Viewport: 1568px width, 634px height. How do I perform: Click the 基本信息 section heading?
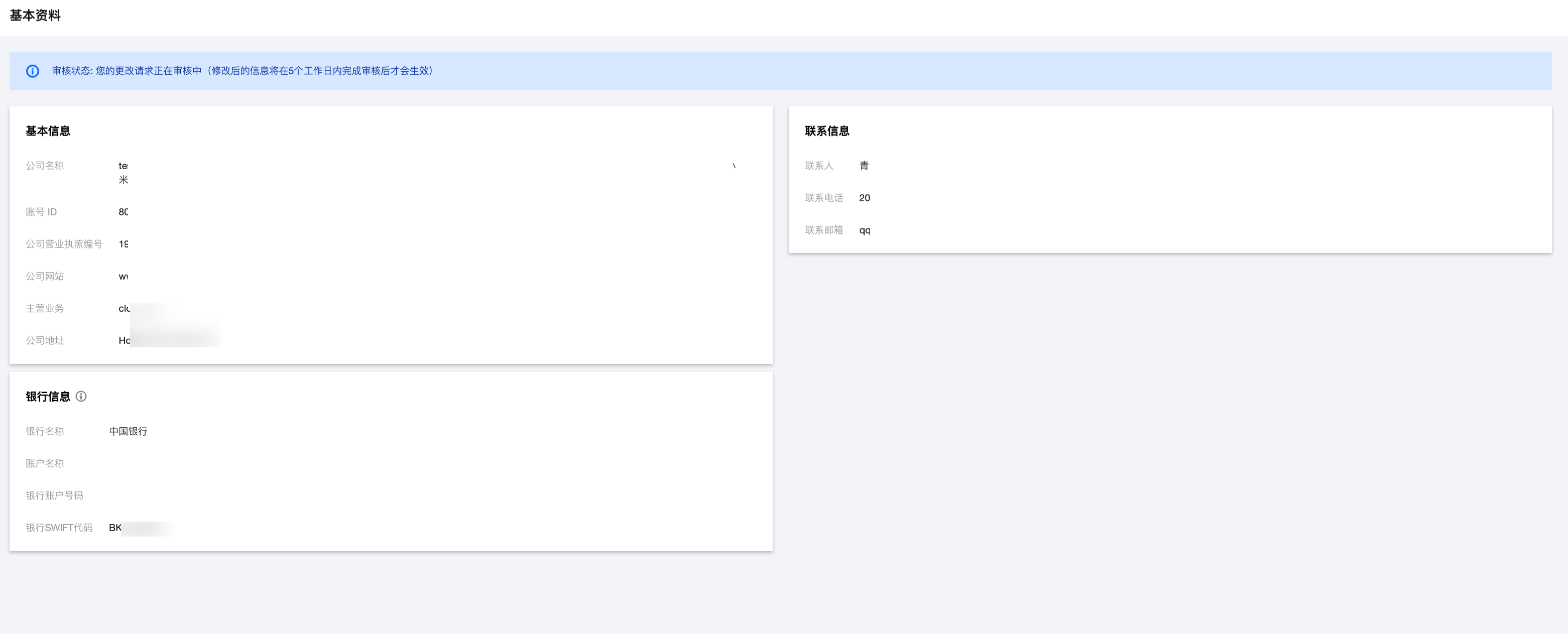(x=48, y=131)
